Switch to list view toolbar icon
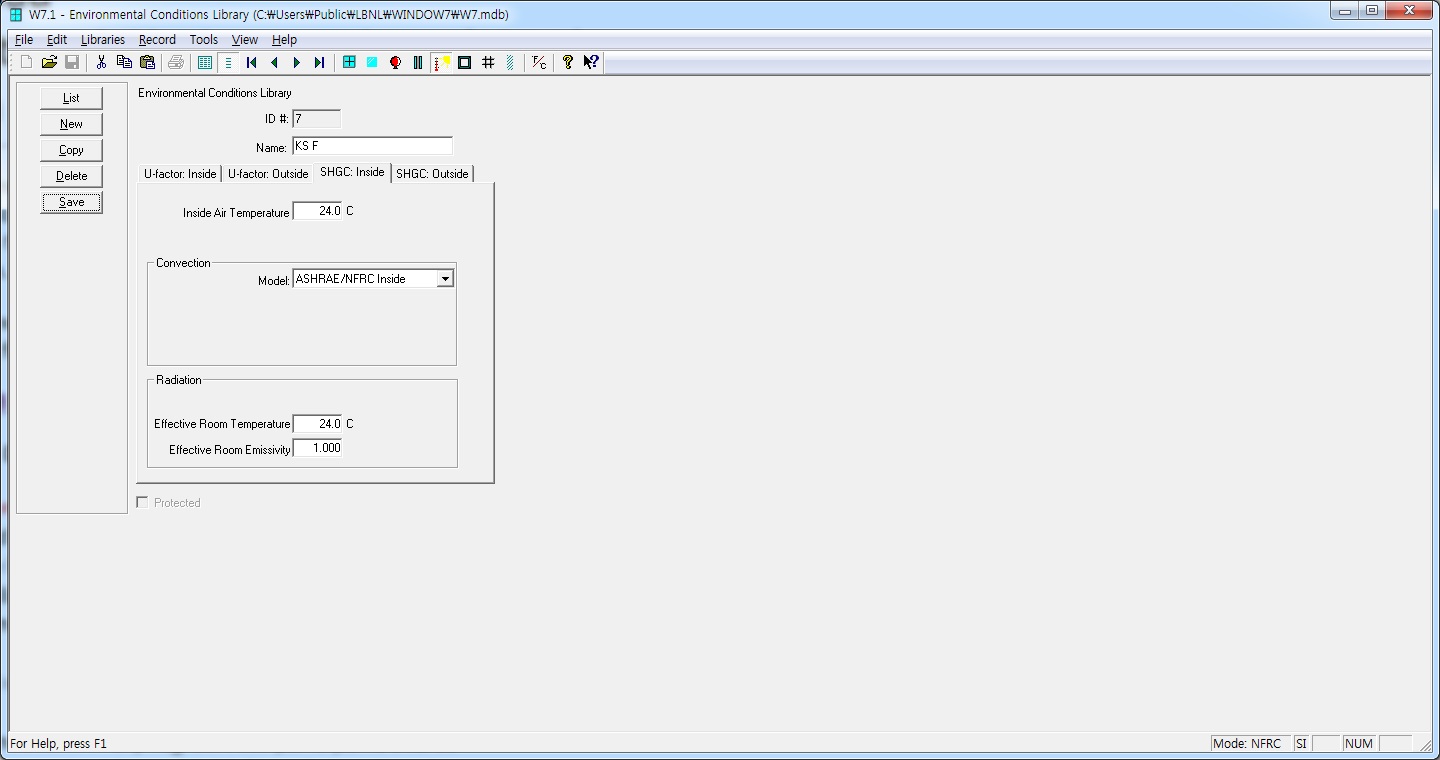The width and height of the screenshot is (1440, 760). pyautogui.click(x=205, y=62)
